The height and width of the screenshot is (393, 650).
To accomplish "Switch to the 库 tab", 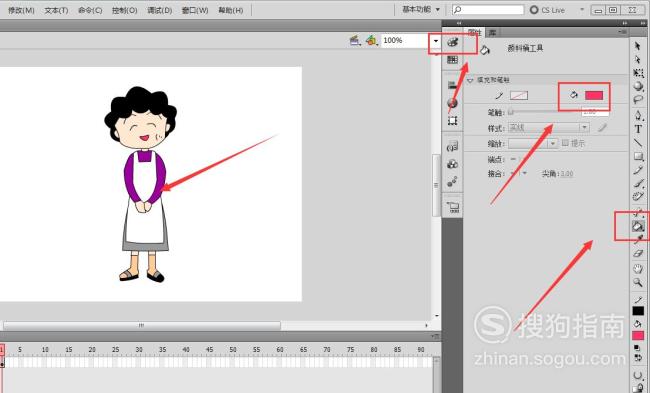I will coord(492,32).
